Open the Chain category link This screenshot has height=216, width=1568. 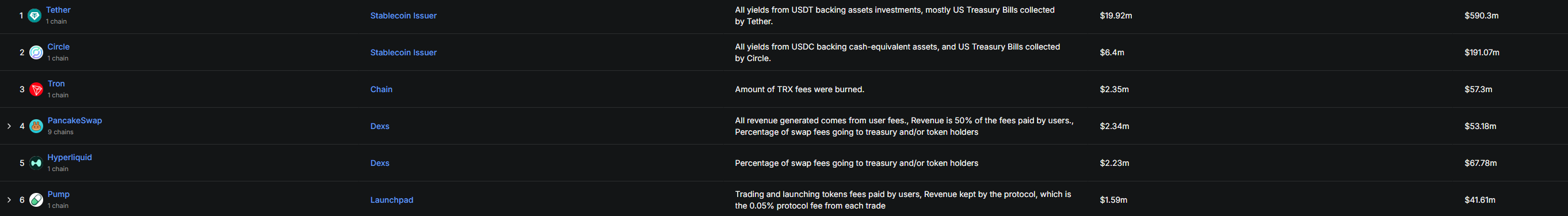[381, 90]
